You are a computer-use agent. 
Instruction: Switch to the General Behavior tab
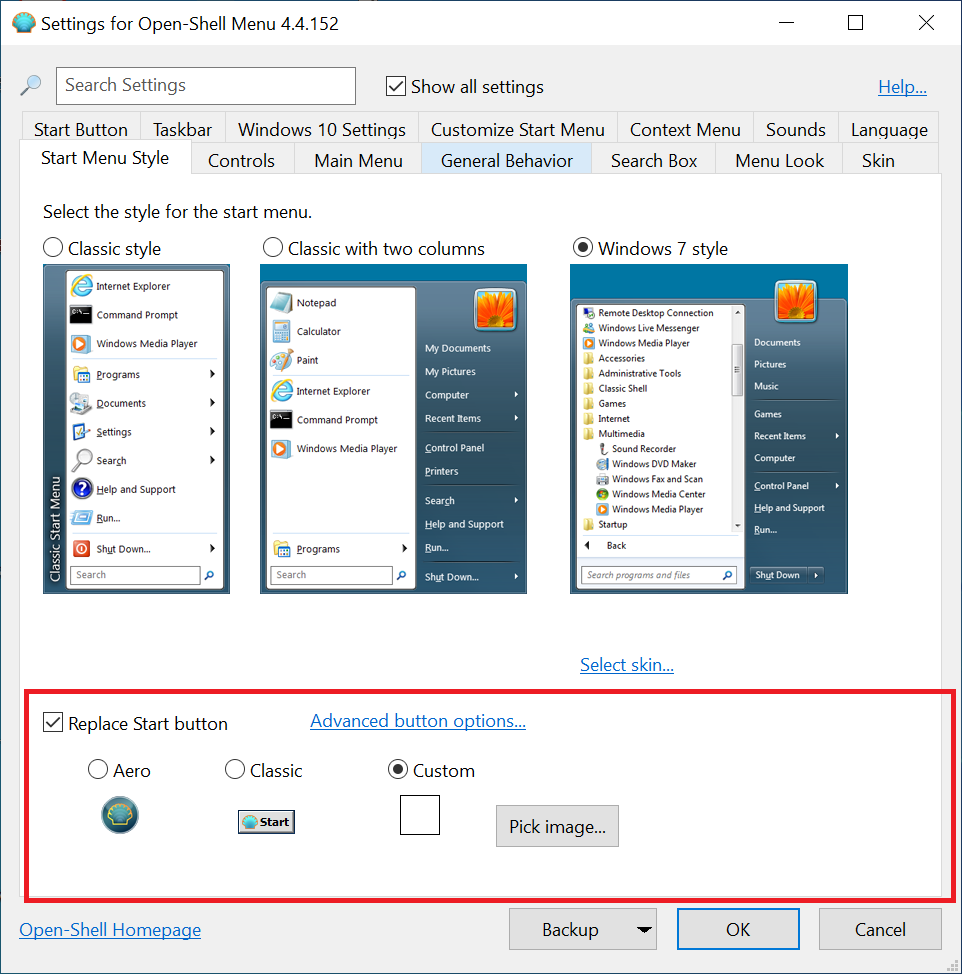(x=507, y=160)
